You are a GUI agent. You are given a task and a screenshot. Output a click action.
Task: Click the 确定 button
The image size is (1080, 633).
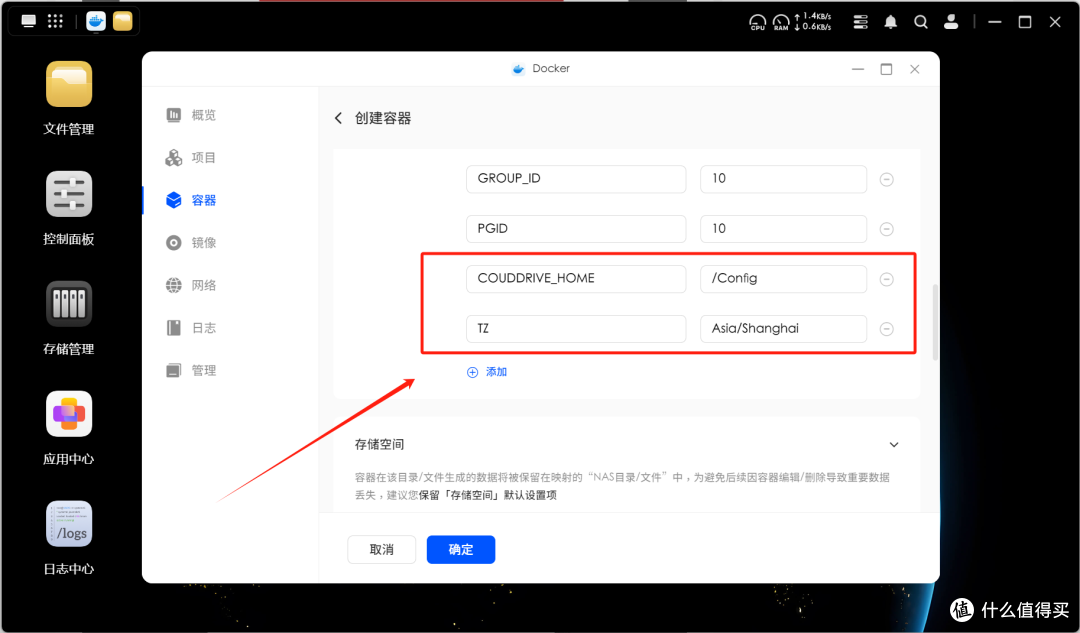click(461, 550)
